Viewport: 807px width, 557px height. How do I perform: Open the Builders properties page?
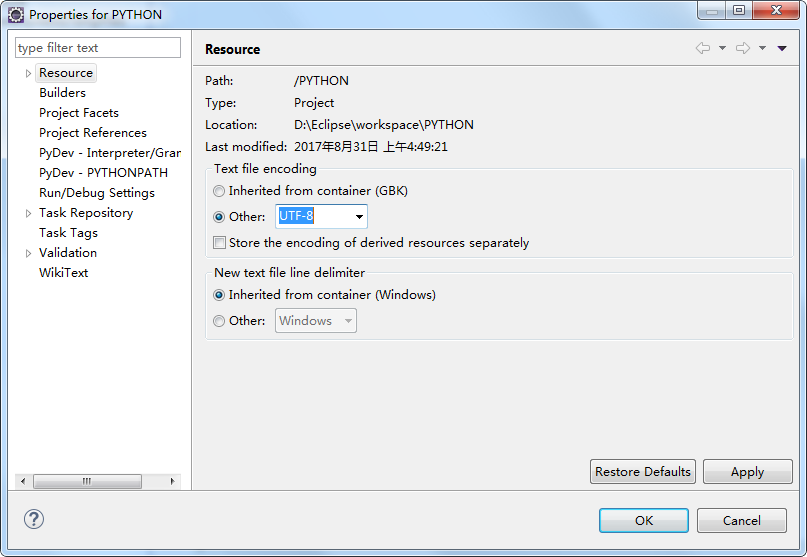(62, 93)
